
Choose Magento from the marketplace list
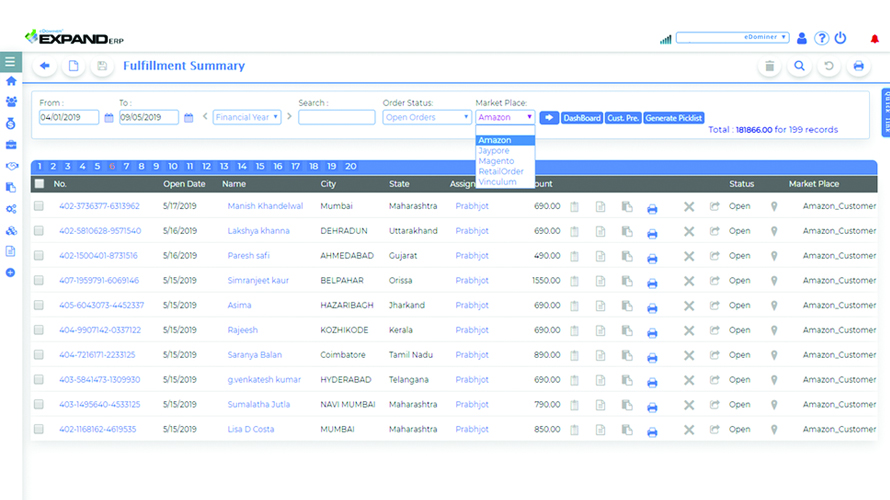pyautogui.click(x=496, y=161)
